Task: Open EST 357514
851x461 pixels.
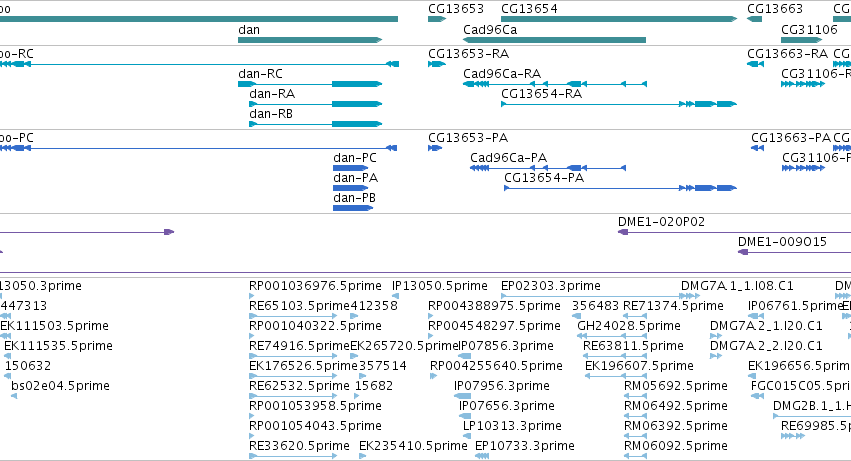Action: [x=383, y=367]
